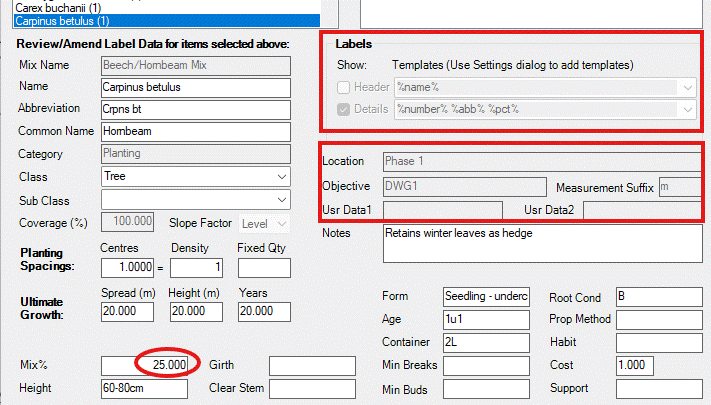
Task: Click the Fixed Qty field
Action: click(263, 268)
